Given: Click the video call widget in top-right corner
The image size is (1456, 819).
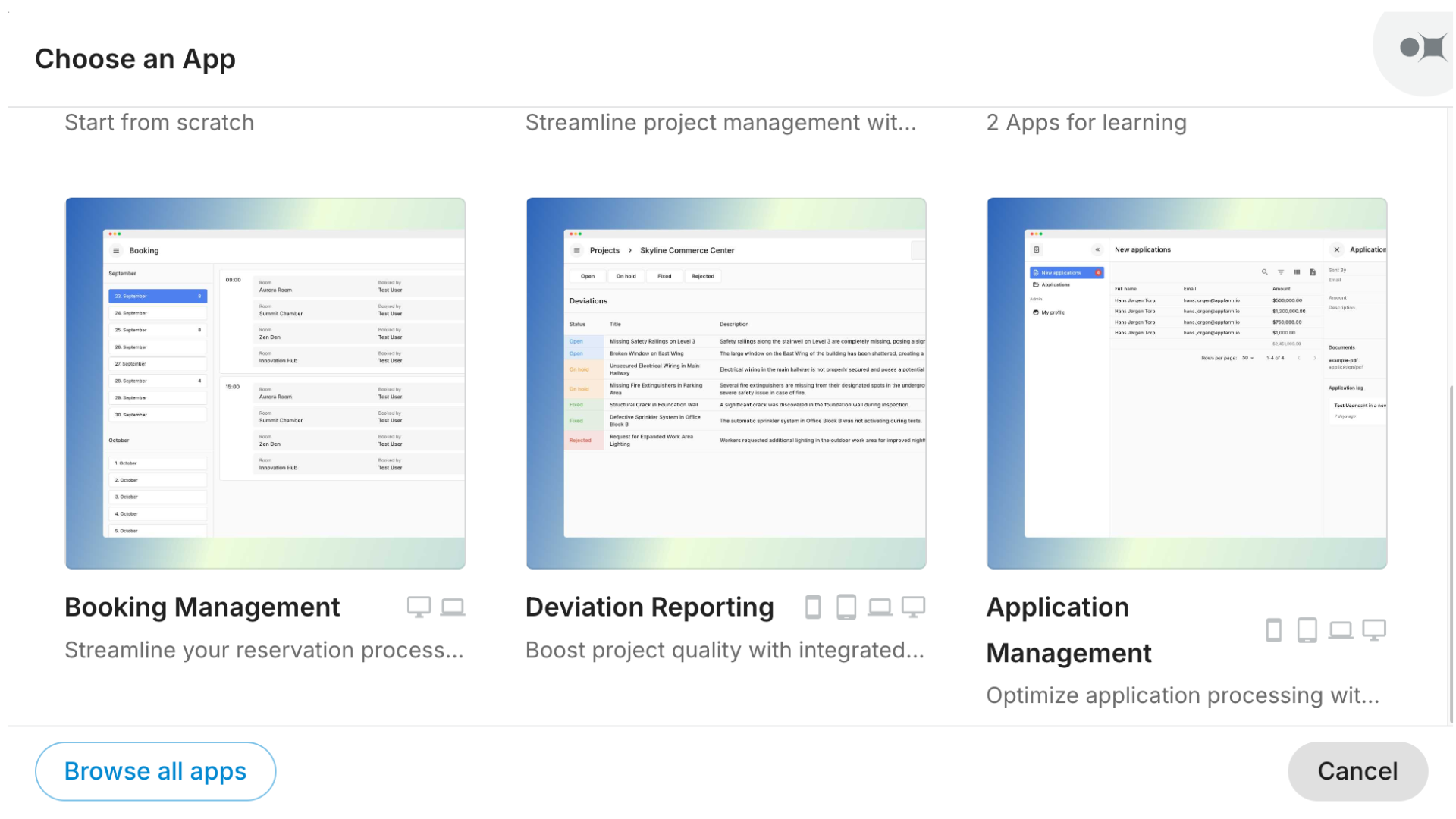Looking at the screenshot, I should click(1420, 48).
